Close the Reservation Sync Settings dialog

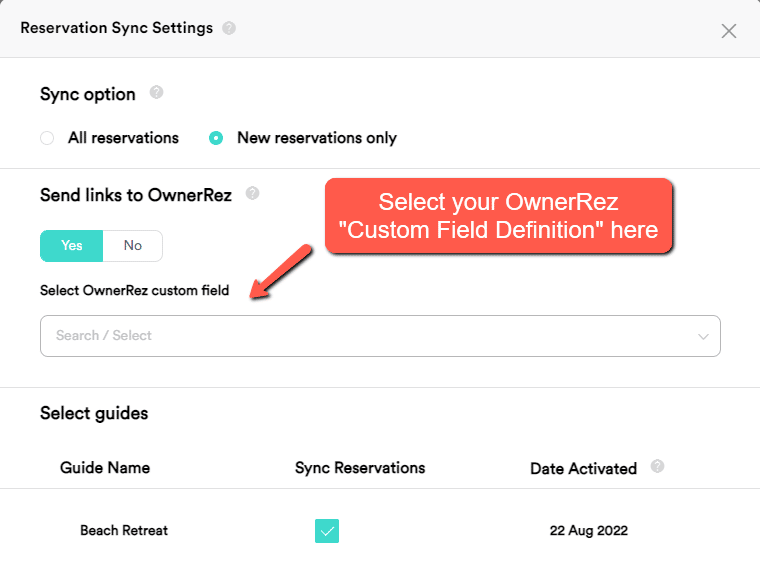[x=729, y=30]
